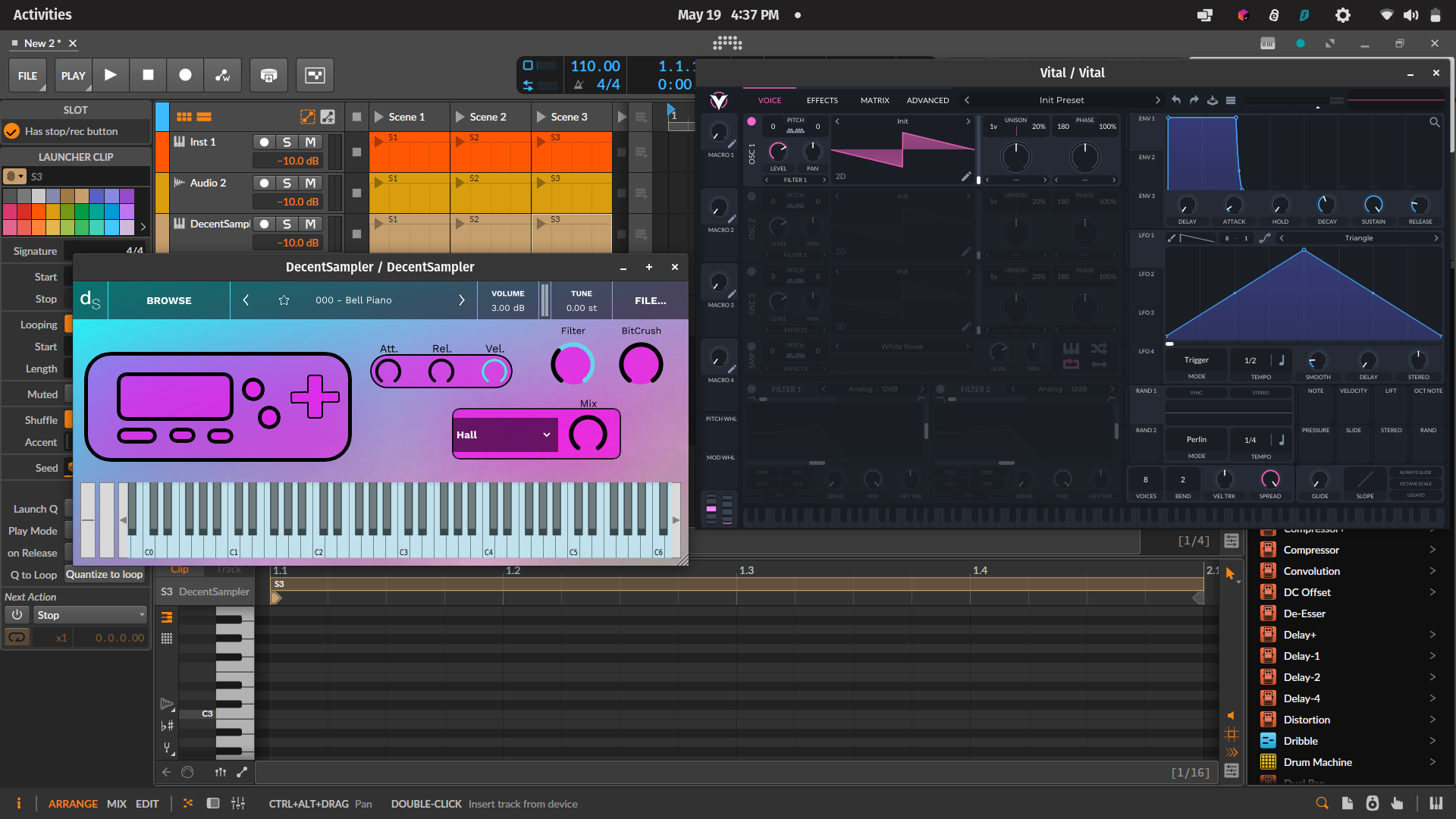Switch to Vital MATRIX tab

pyautogui.click(x=874, y=100)
